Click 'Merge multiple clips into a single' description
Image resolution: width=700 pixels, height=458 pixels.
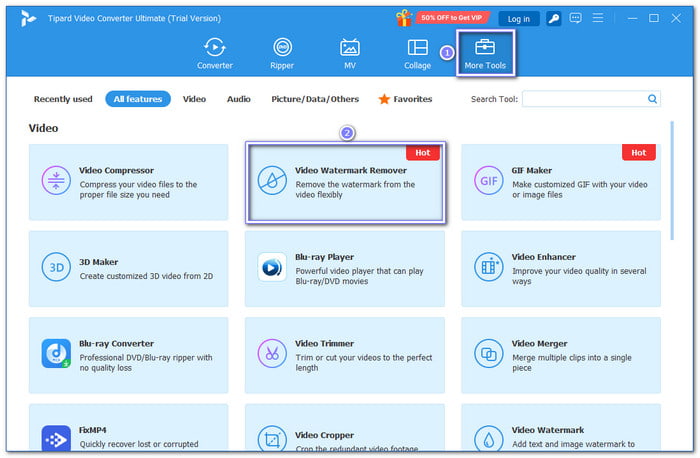(572, 363)
